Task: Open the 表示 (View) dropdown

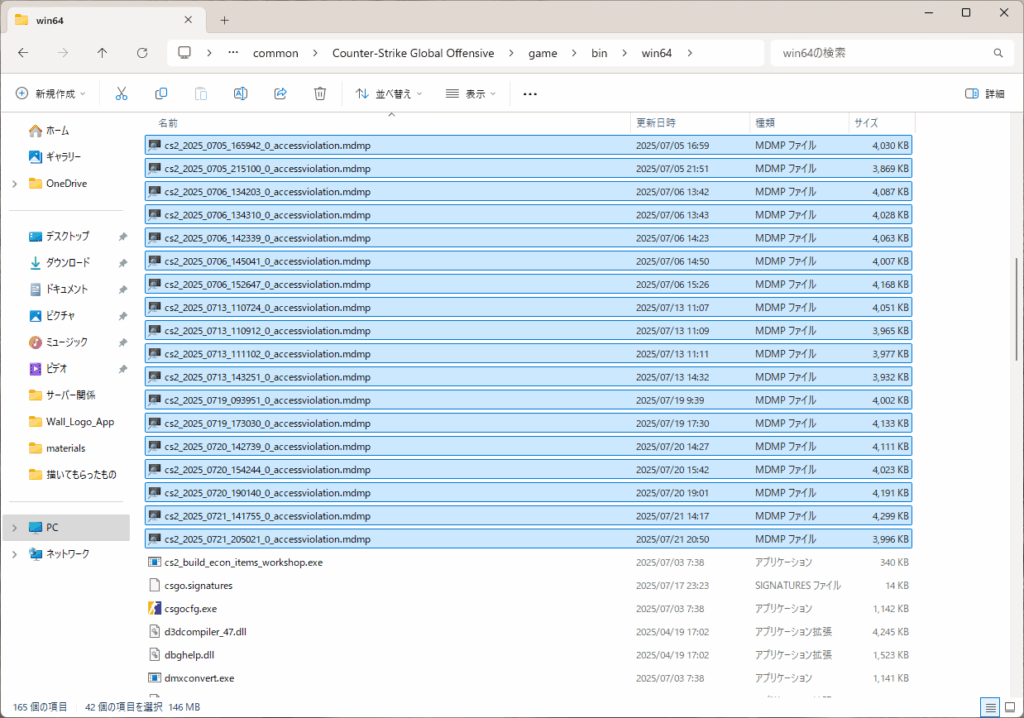Action: coord(471,93)
